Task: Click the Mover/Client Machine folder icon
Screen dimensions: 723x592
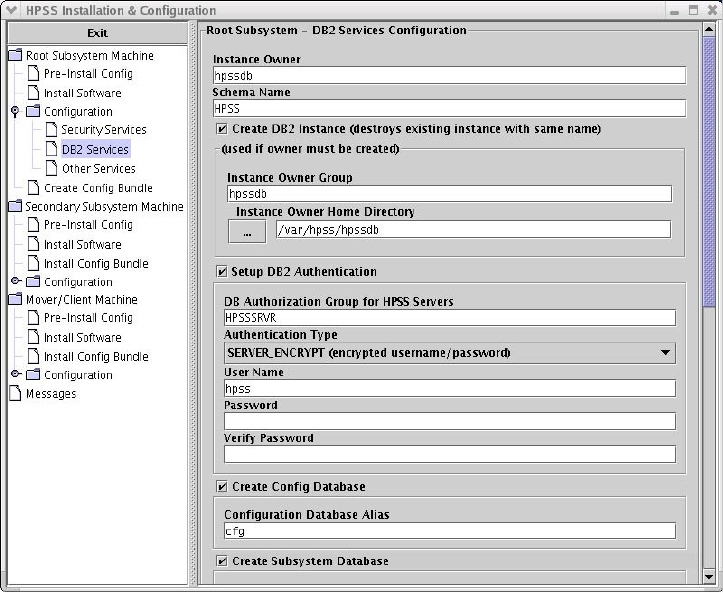Action: pyautogui.click(x=15, y=299)
